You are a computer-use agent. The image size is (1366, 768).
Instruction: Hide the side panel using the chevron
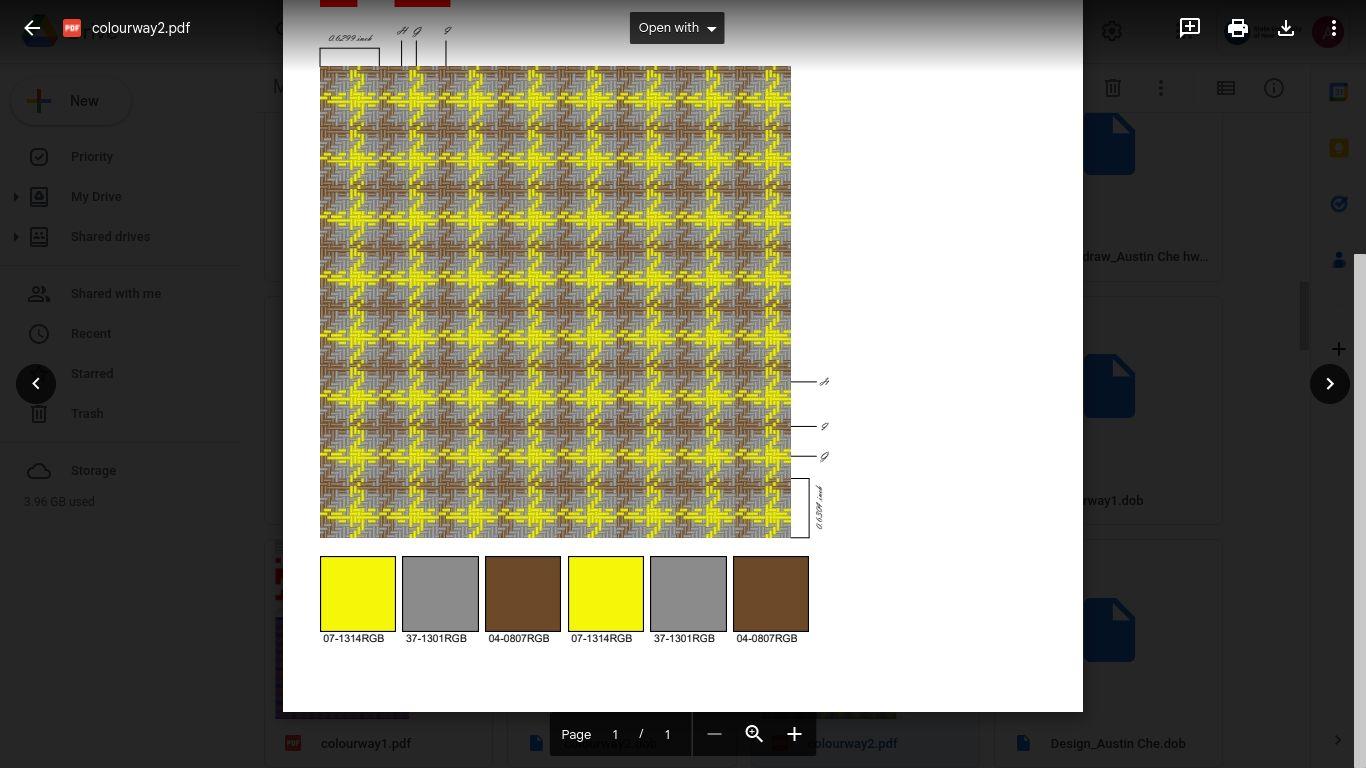pos(1338,740)
